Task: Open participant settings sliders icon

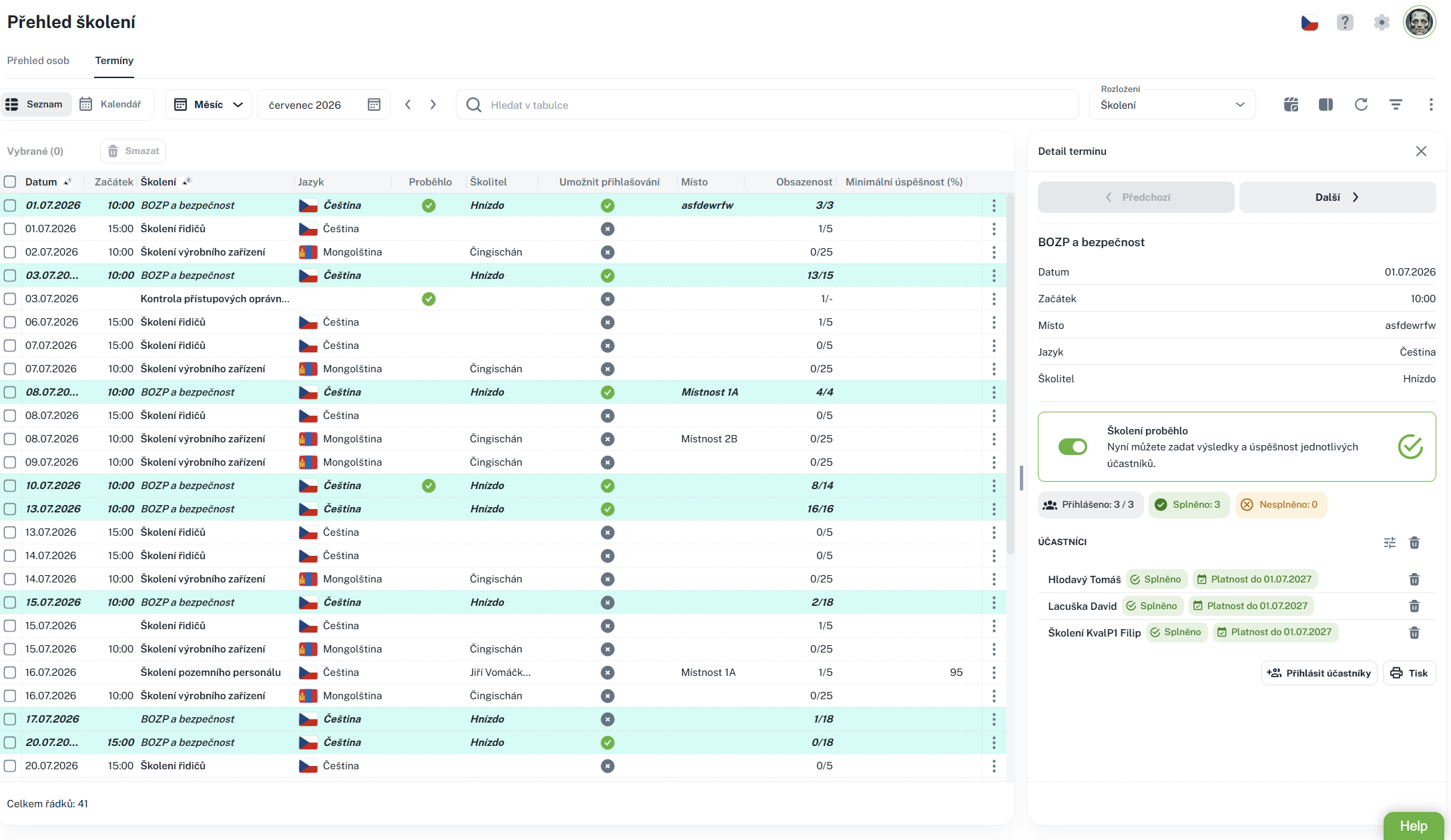Action: pos(1390,542)
